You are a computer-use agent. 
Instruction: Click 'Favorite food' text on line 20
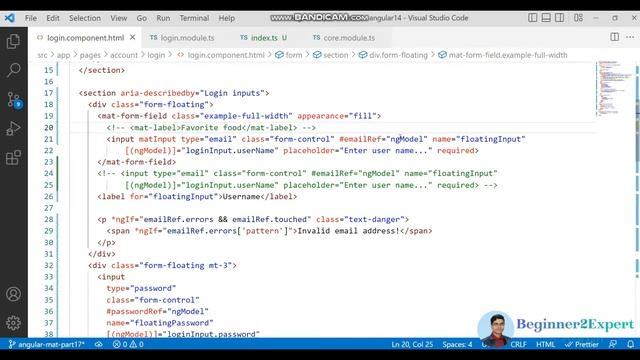coord(211,127)
